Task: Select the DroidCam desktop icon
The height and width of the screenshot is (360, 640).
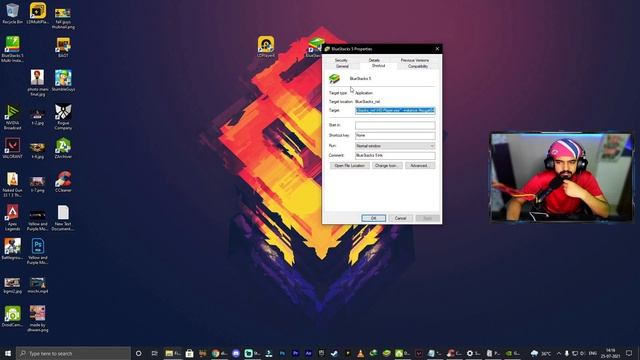Action: coord(12,316)
